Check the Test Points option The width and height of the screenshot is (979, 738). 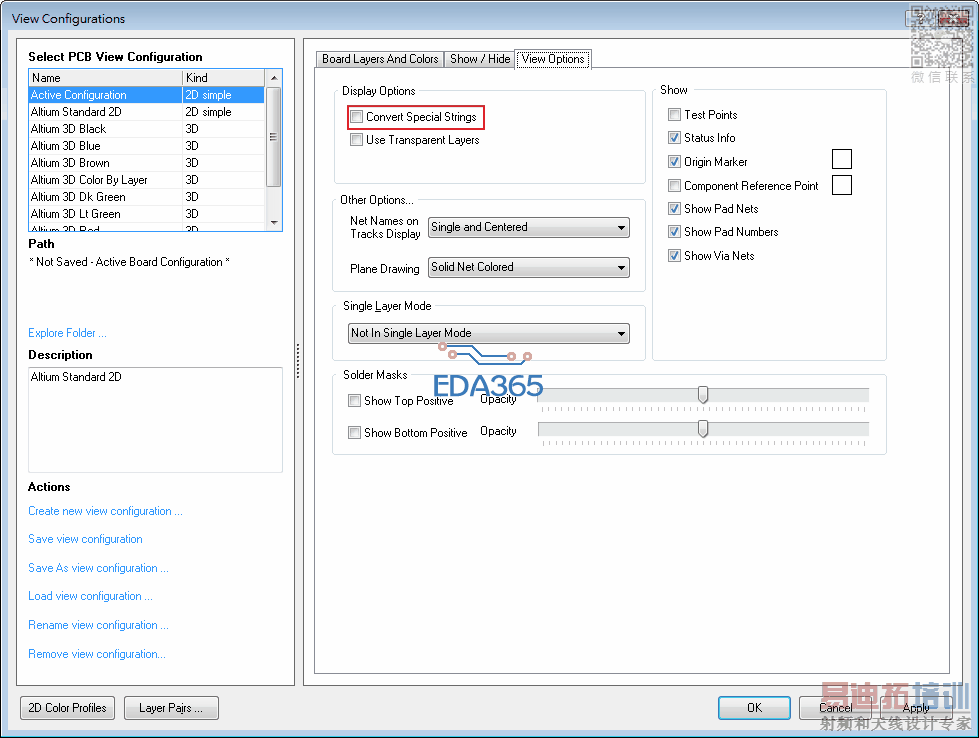click(x=674, y=115)
